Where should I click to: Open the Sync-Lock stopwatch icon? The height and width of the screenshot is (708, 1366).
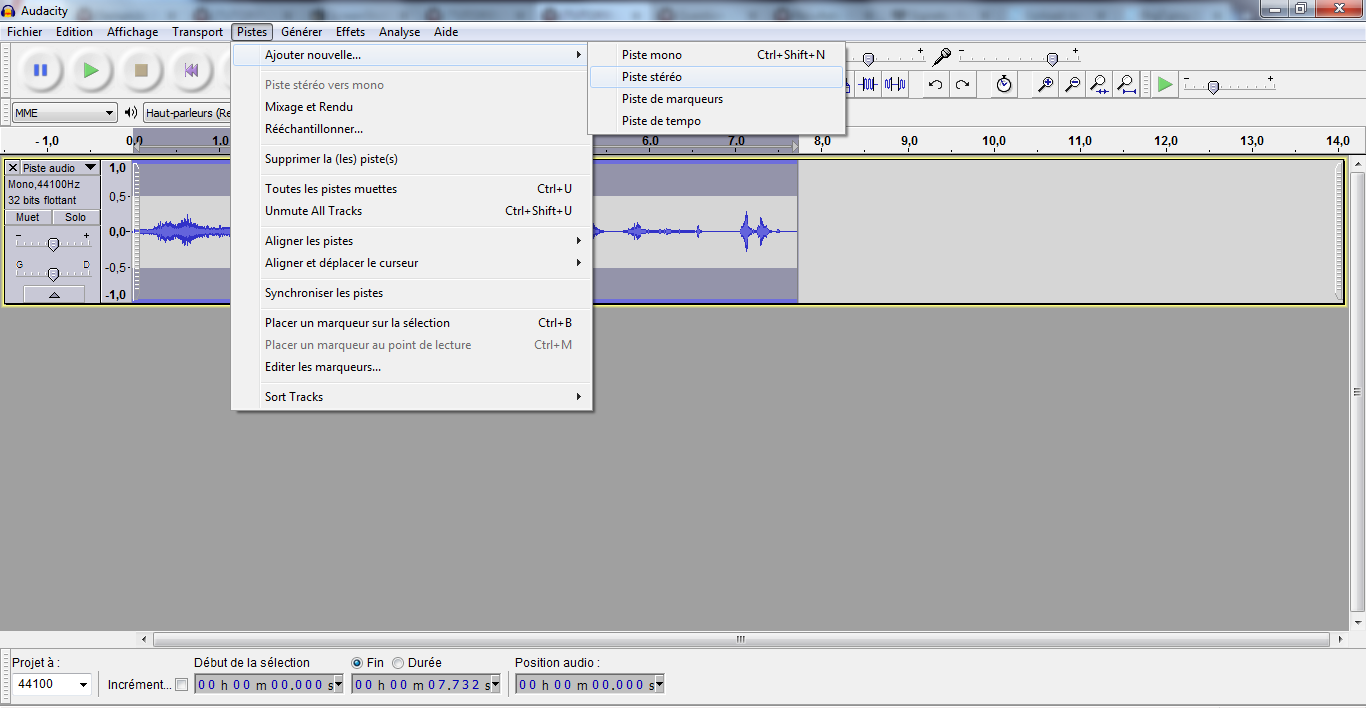tap(1004, 85)
